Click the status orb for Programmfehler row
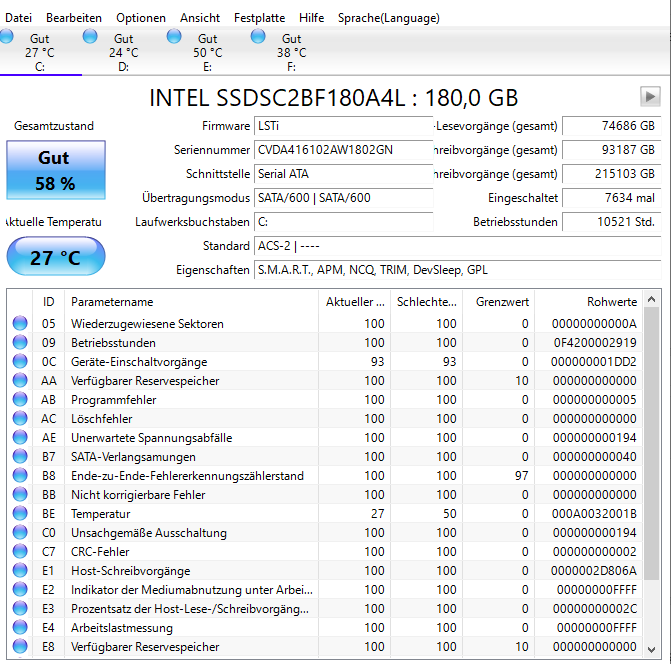The width and height of the screenshot is (671, 664). 19,400
